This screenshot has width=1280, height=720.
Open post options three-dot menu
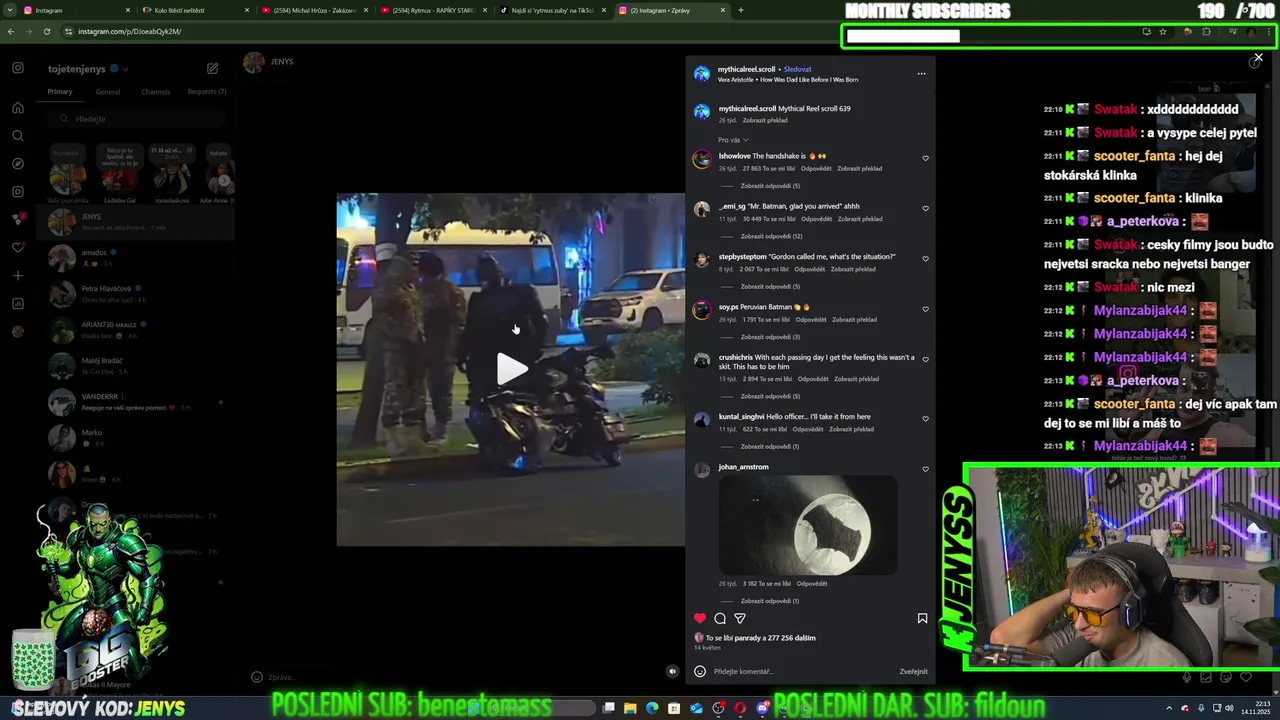[x=921, y=73]
